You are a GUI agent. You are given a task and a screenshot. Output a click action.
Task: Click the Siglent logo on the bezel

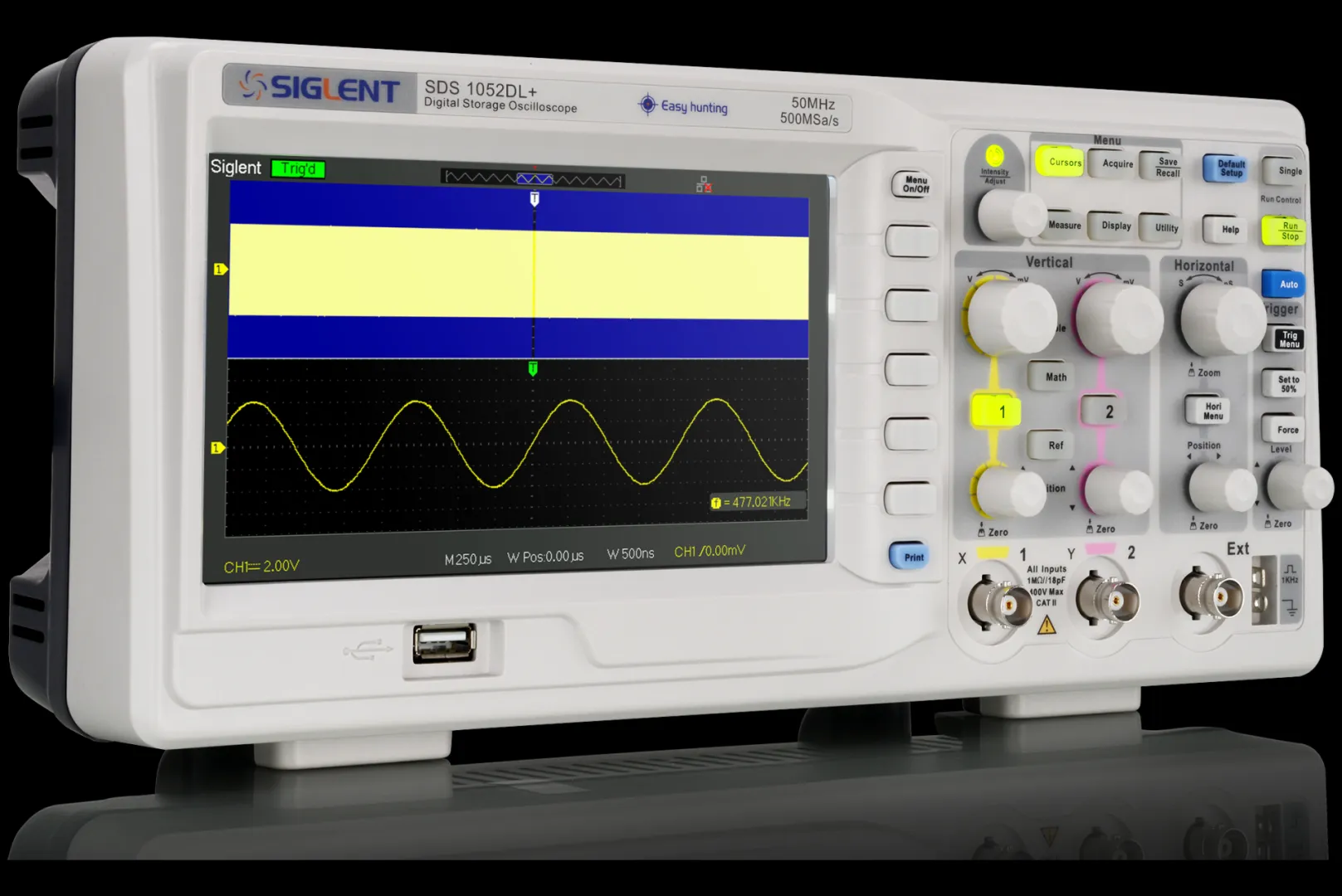tap(320, 88)
